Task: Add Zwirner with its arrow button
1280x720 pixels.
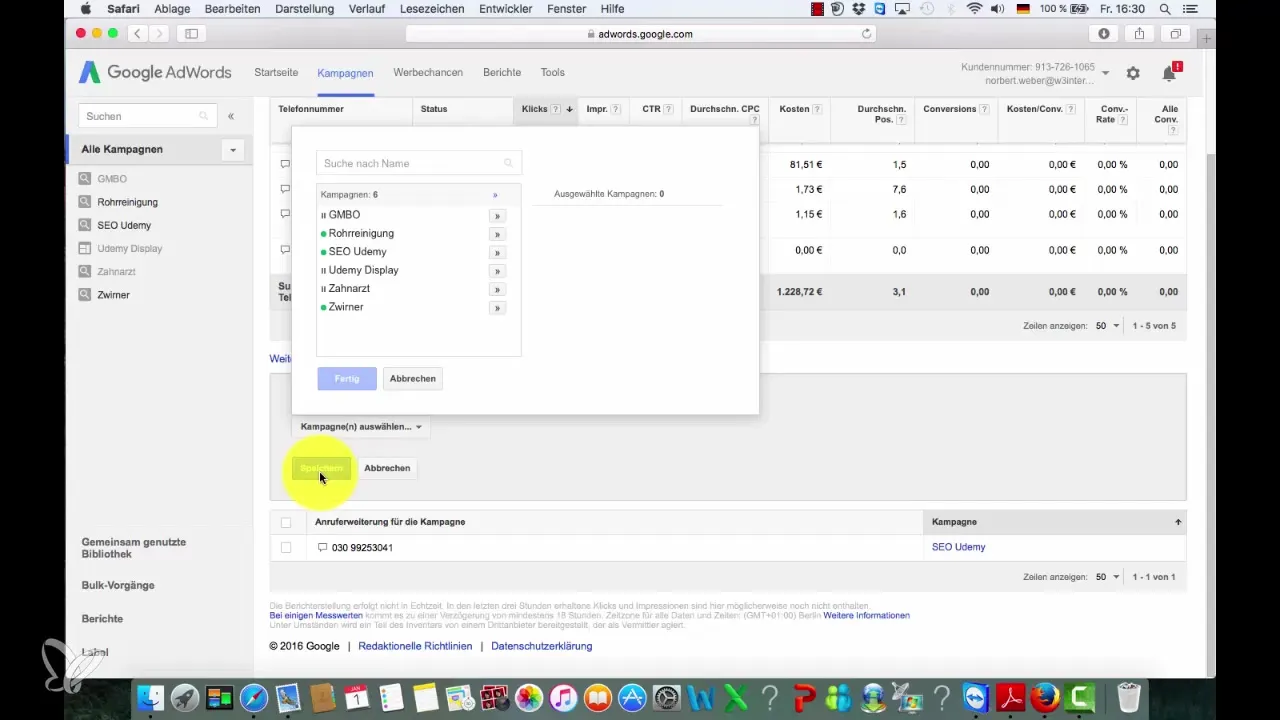Action: click(497, 308)
